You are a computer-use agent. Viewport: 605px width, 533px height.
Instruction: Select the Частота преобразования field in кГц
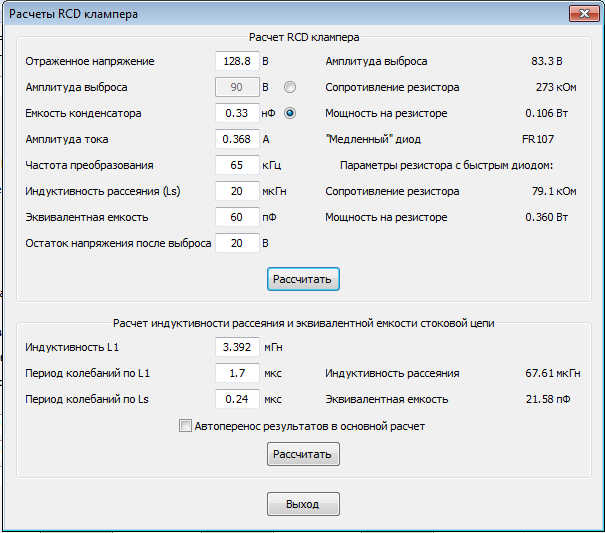pos(237,165)
